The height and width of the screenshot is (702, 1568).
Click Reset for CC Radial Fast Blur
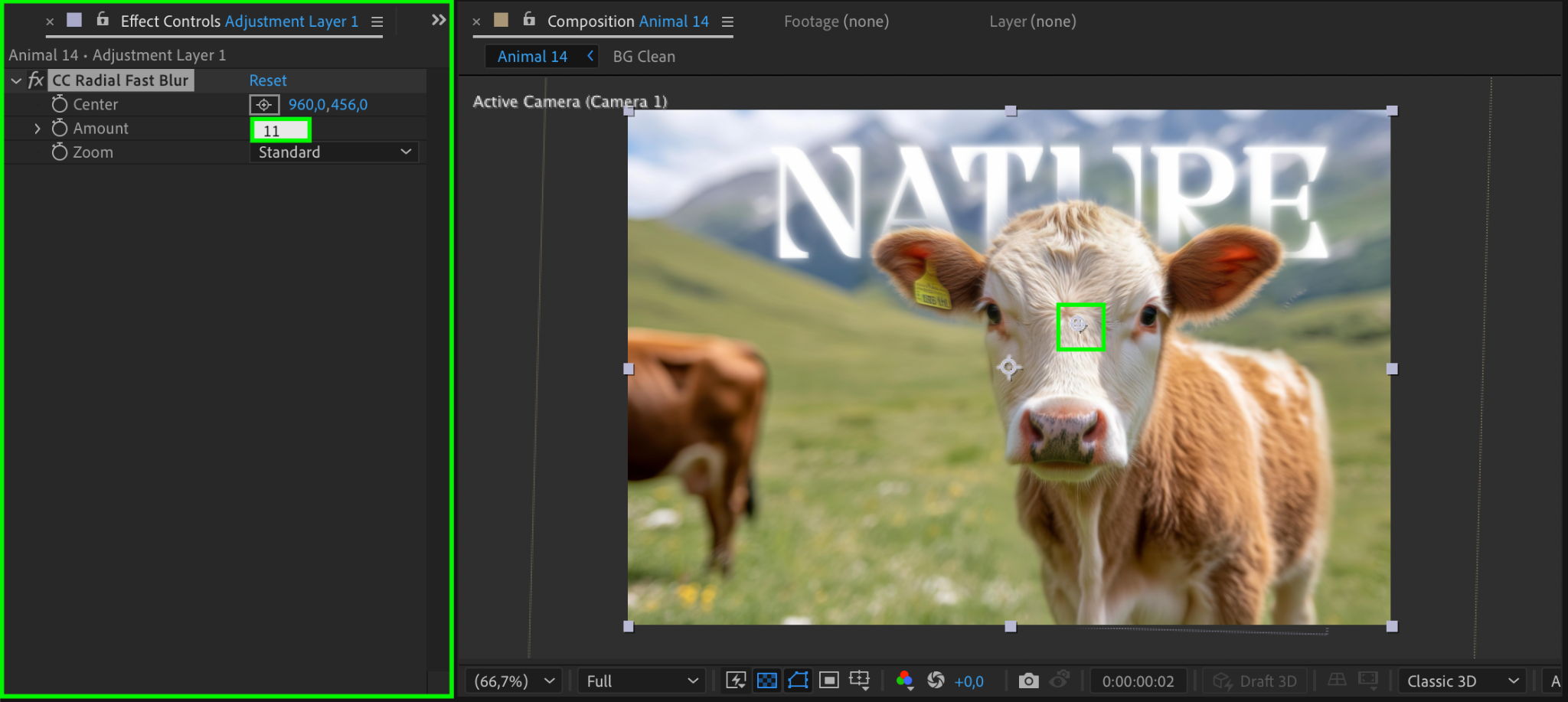pos(268,80)
